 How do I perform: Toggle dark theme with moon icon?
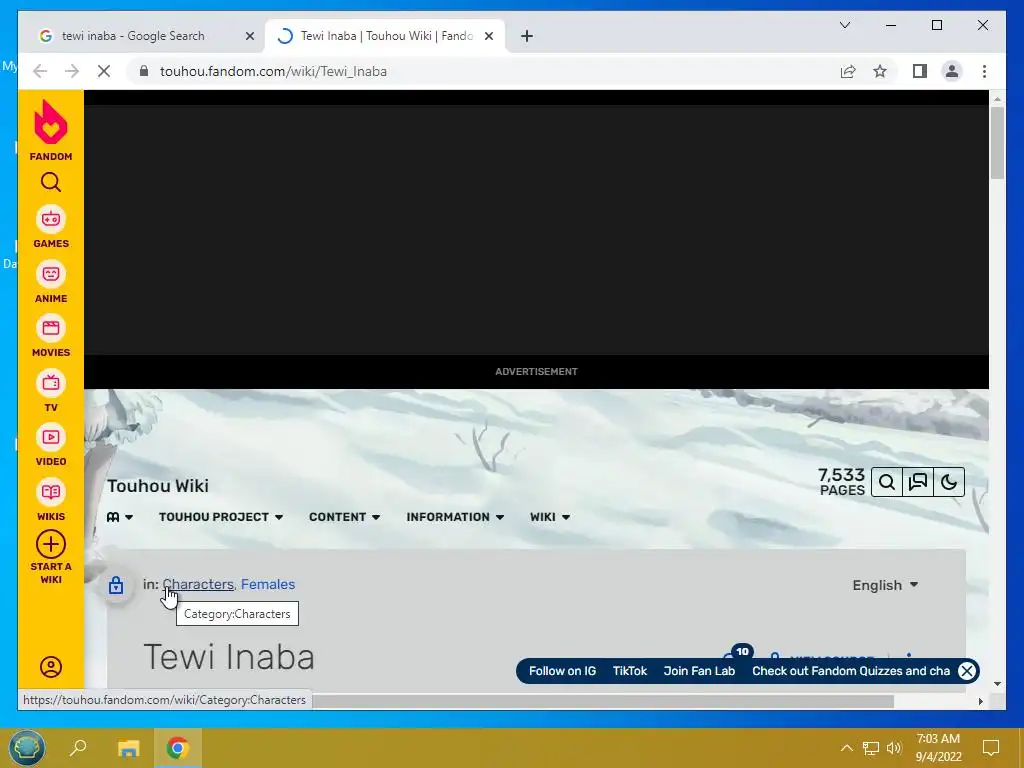pyautogui.click(x=949, y=483)
